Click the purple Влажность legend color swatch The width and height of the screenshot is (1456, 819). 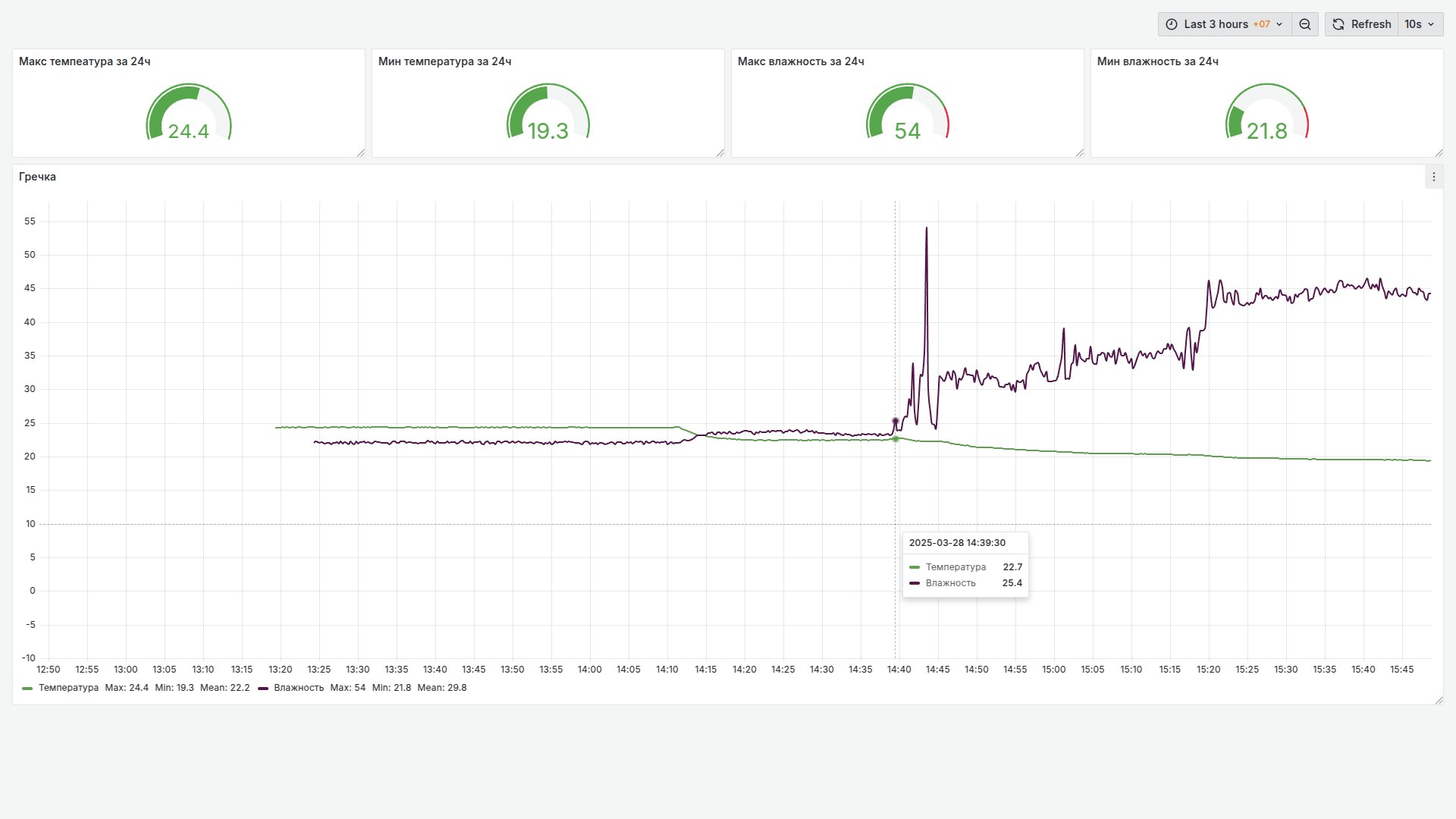[x=263, y=689]
